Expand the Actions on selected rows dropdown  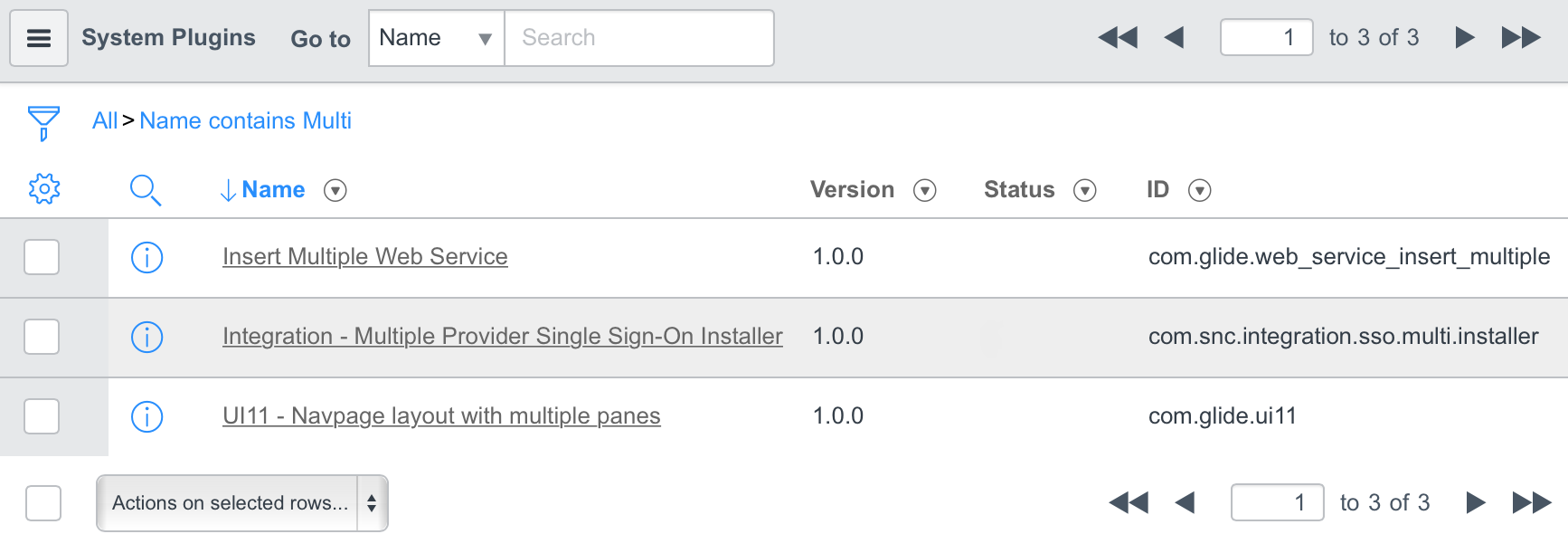pos(241,503)
